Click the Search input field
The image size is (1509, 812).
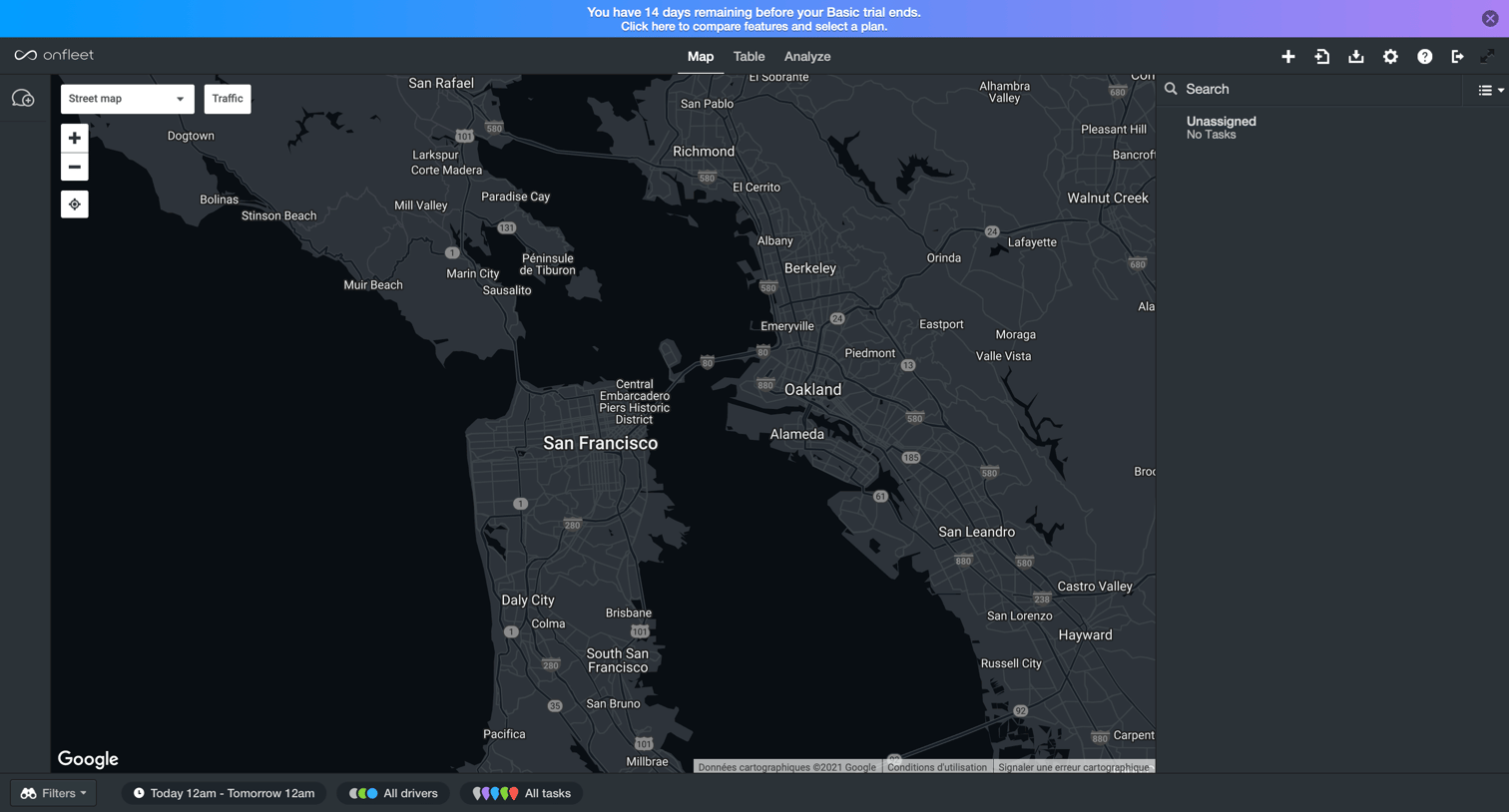1317,89
